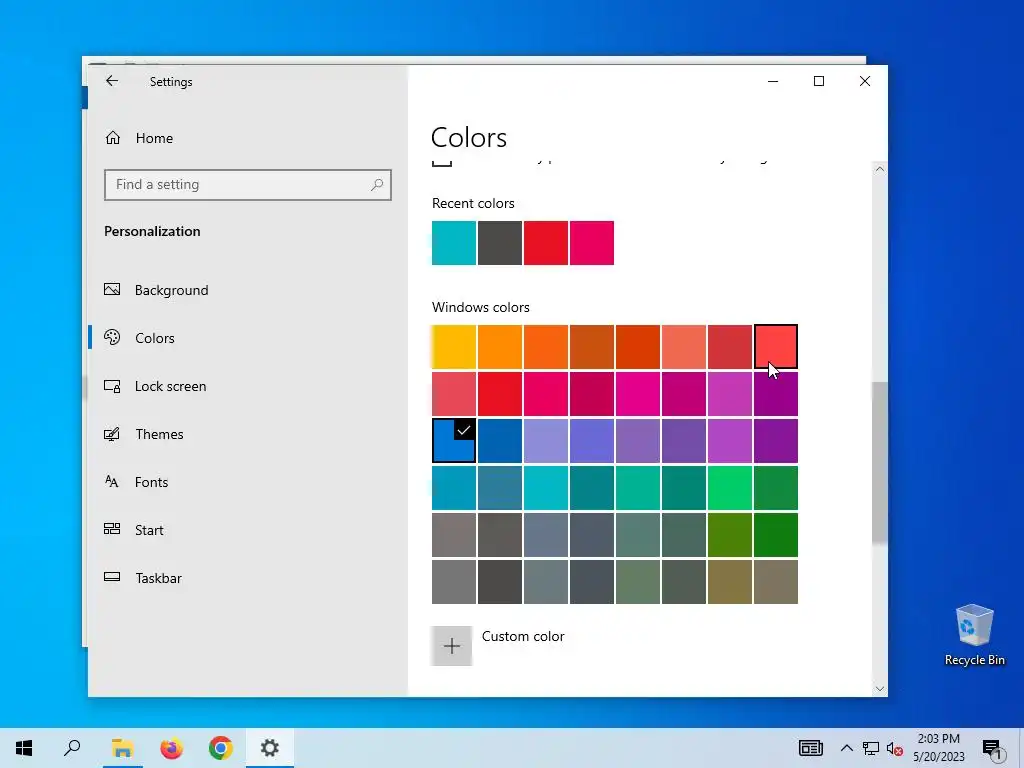Click the Custom color label
1024x768 pixels.
tap(523, 636)
